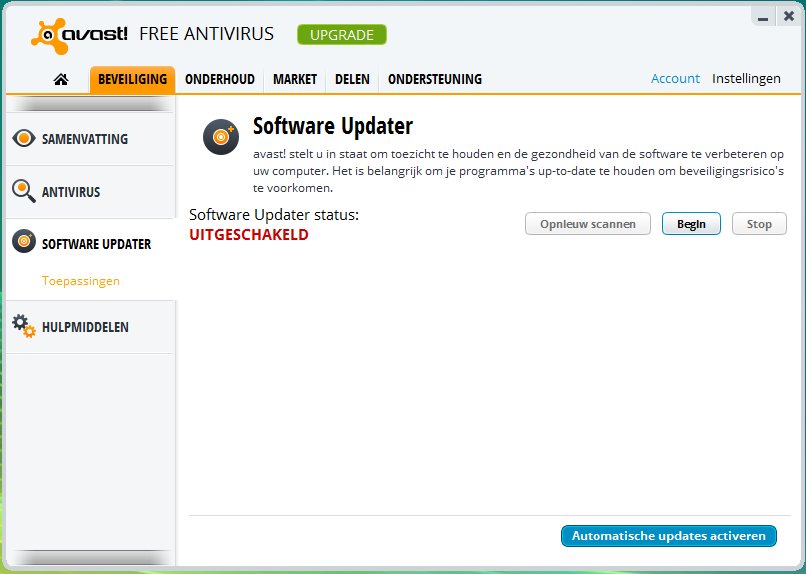Image resolution: width=806 pixels, height=574 pixels.
Task: Click the Begin button
Action: click(x=691, y=224)
